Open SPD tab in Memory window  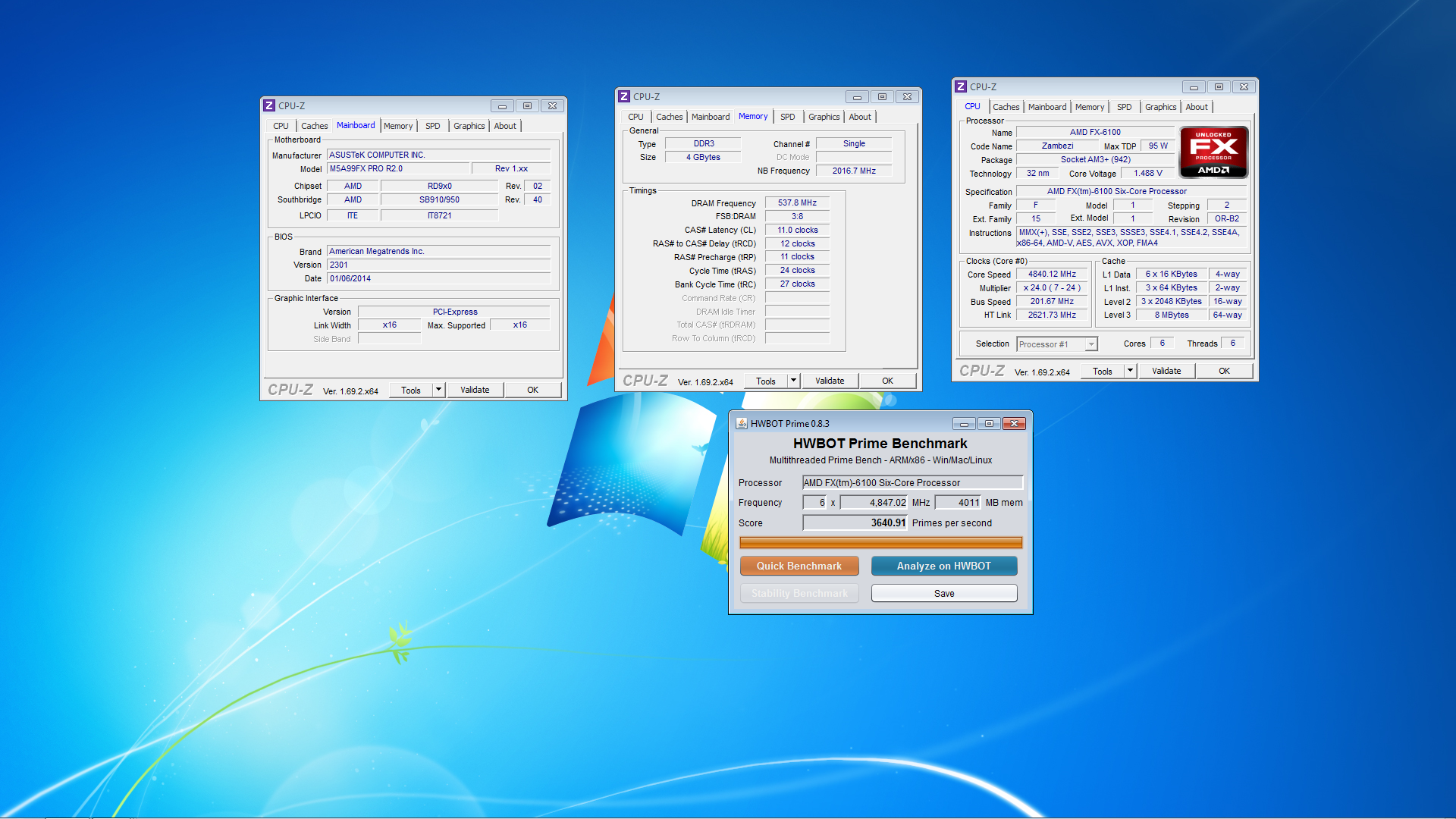point(787,117)
